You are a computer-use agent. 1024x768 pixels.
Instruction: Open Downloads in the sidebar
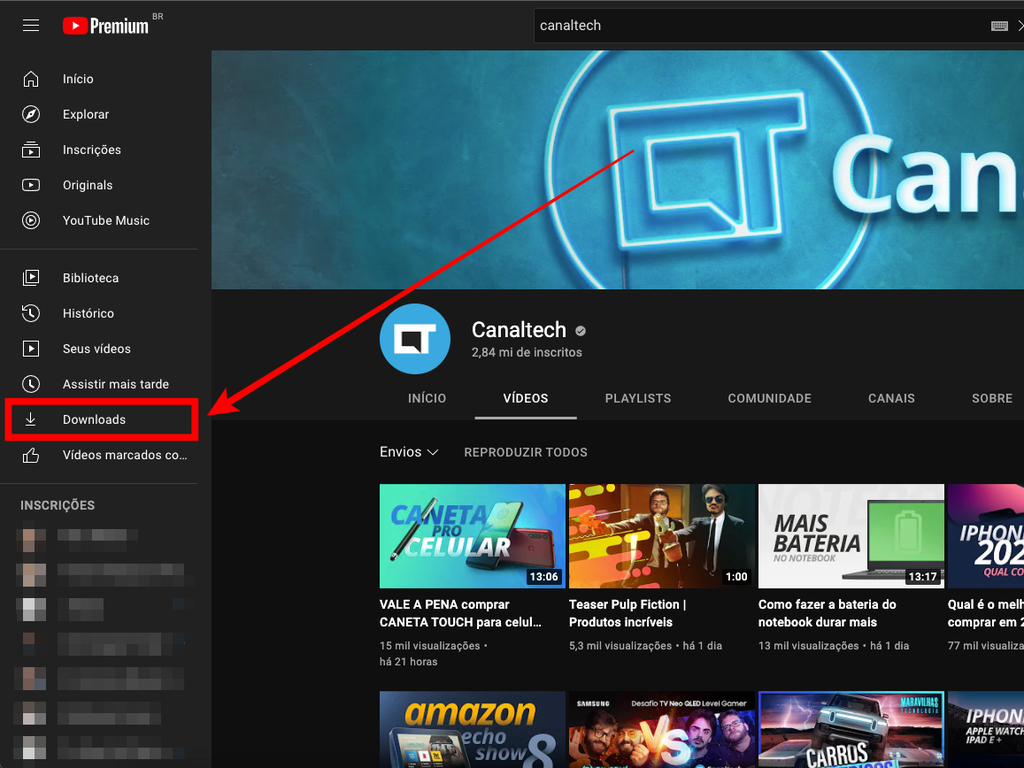(x=101, y=419)
